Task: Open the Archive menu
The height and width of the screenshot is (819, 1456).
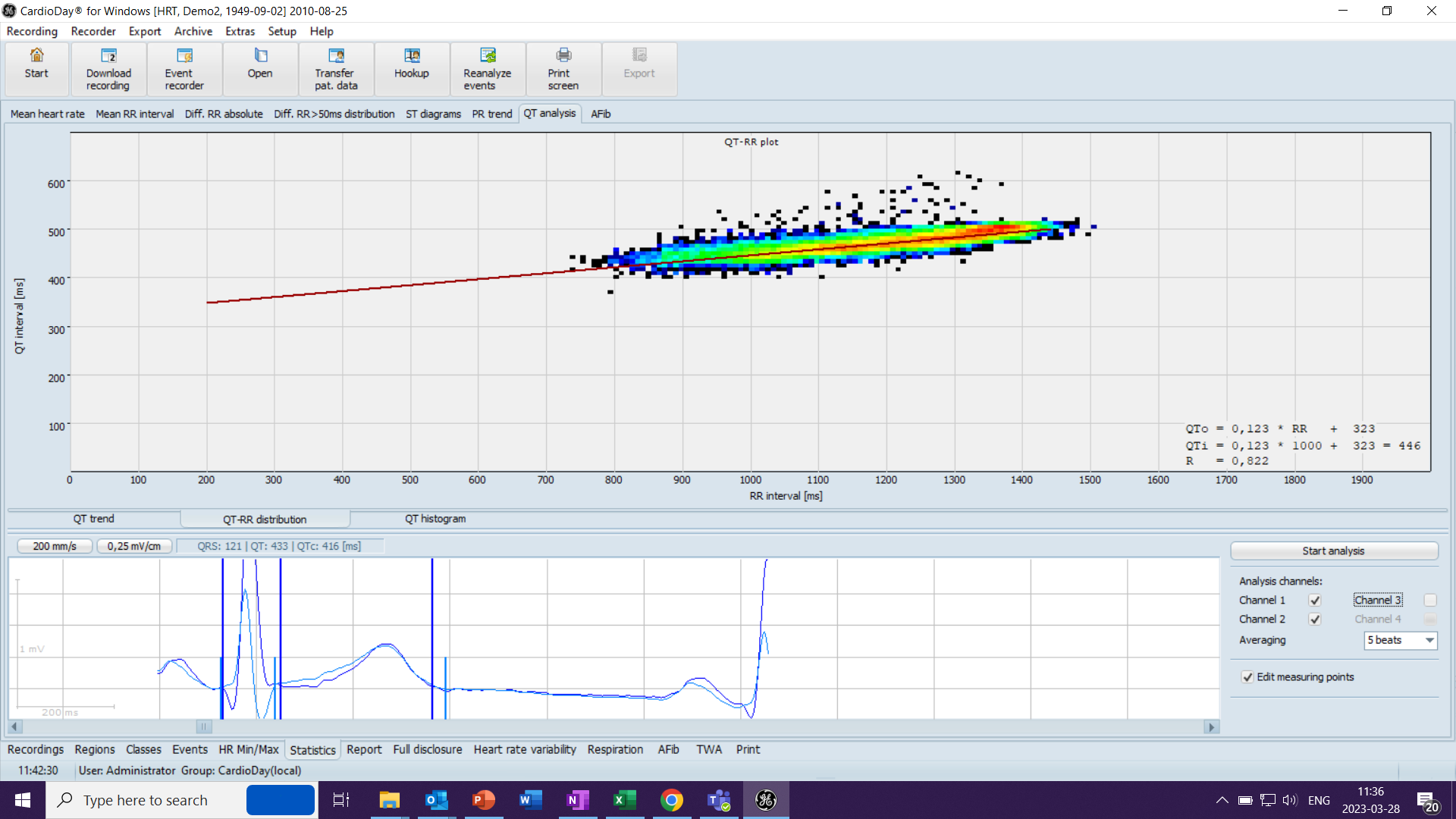Action: 193,31
